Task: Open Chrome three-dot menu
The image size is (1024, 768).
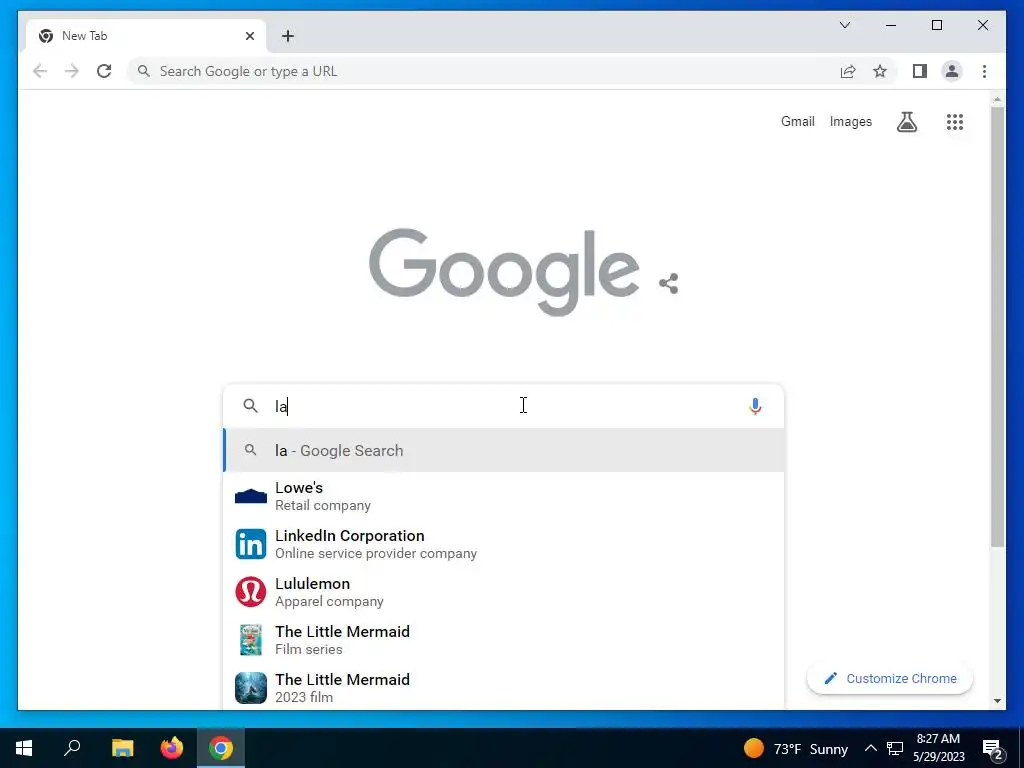Action: click(x=984, y=71)
